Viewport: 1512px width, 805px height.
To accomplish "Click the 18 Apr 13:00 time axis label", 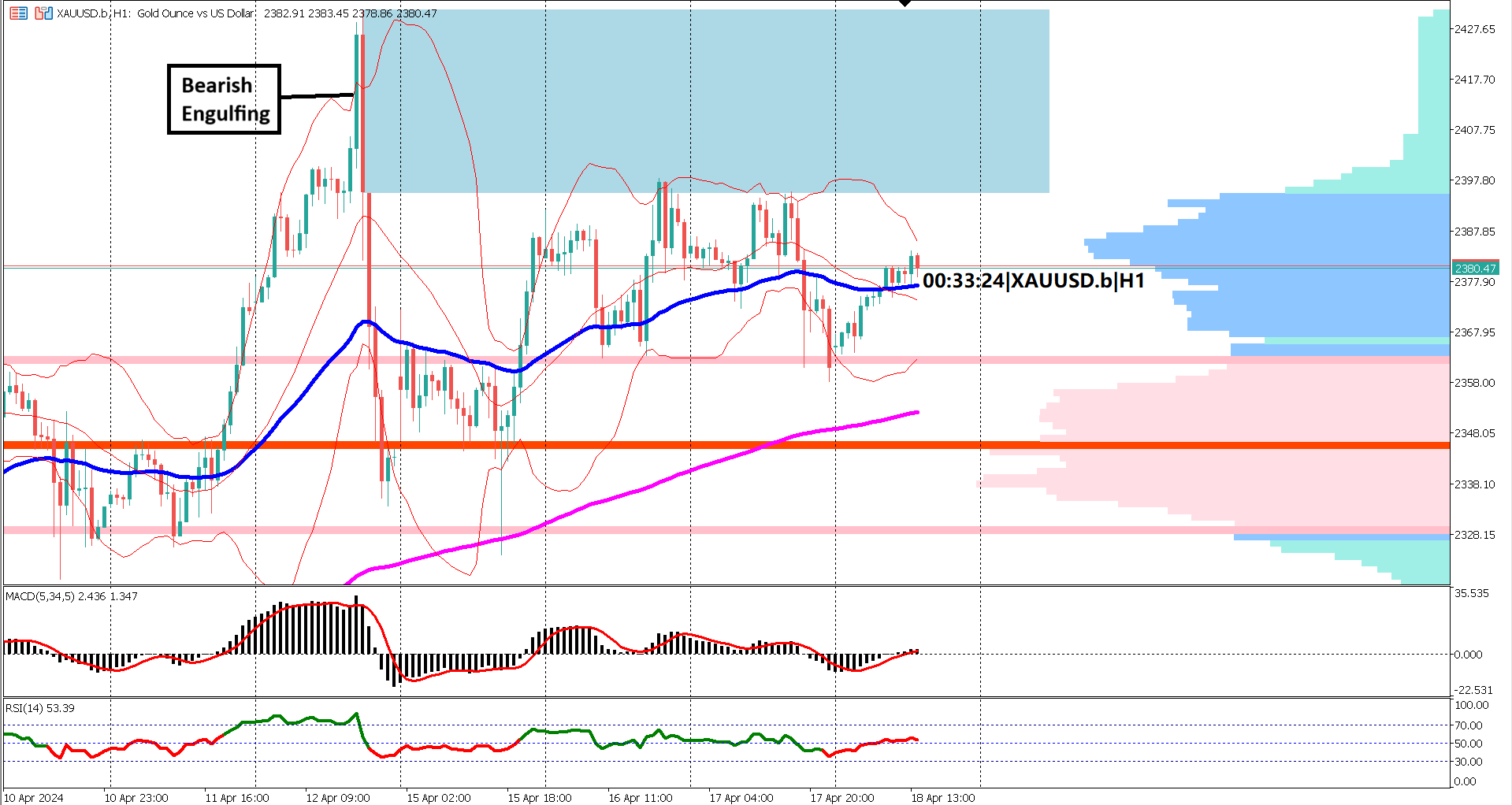I will [942, 798].
